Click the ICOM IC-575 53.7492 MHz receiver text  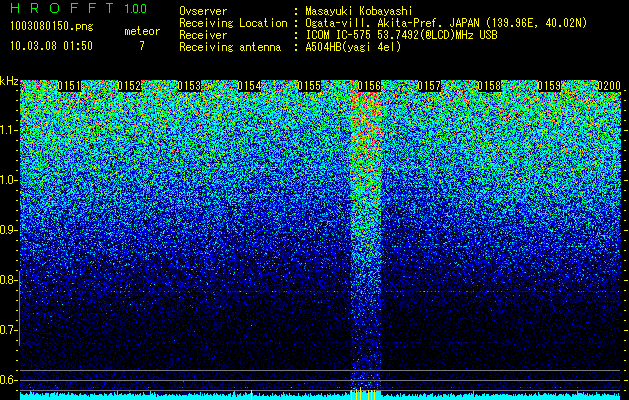click(x=402, y=35)
